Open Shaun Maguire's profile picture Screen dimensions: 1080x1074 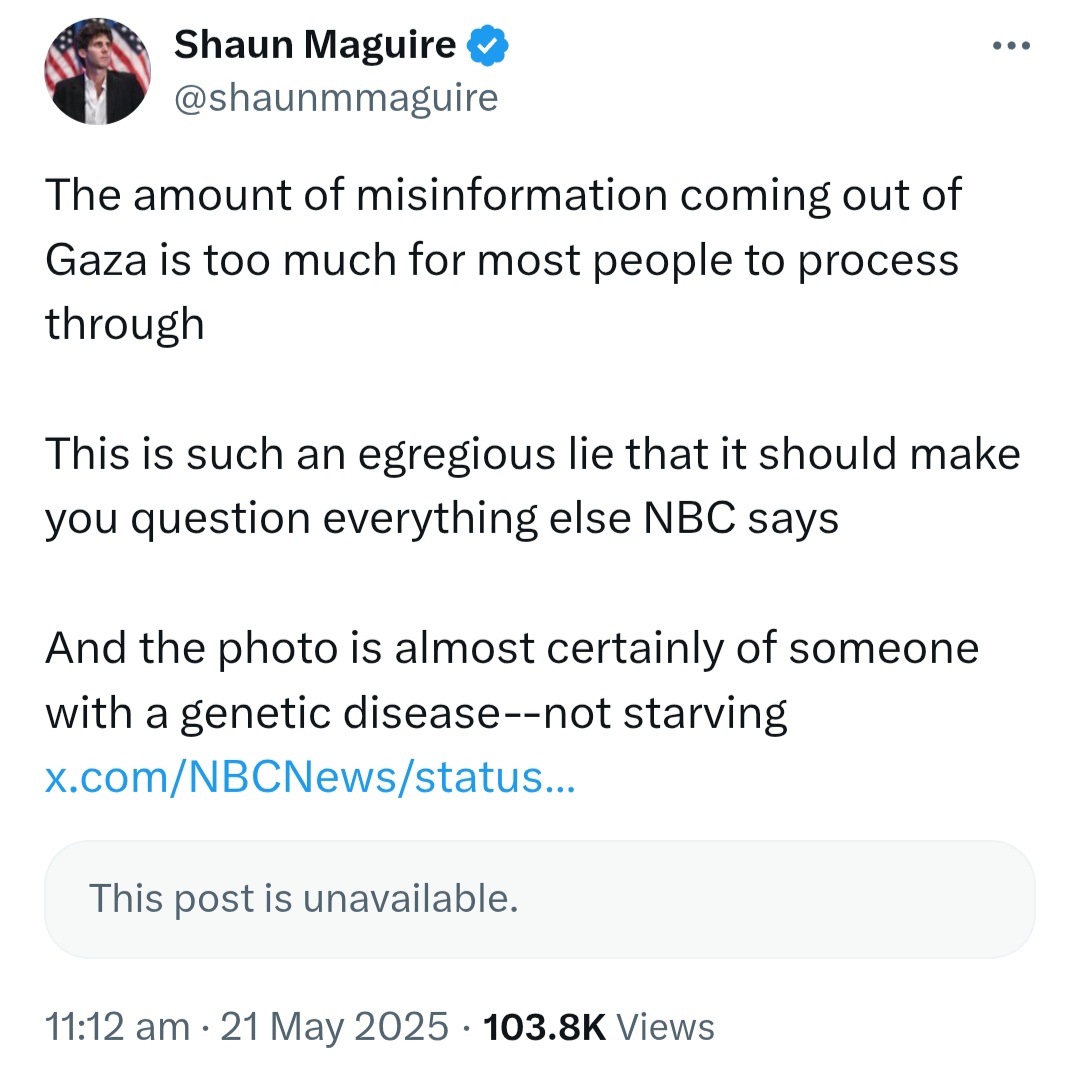tap(97, 71)
